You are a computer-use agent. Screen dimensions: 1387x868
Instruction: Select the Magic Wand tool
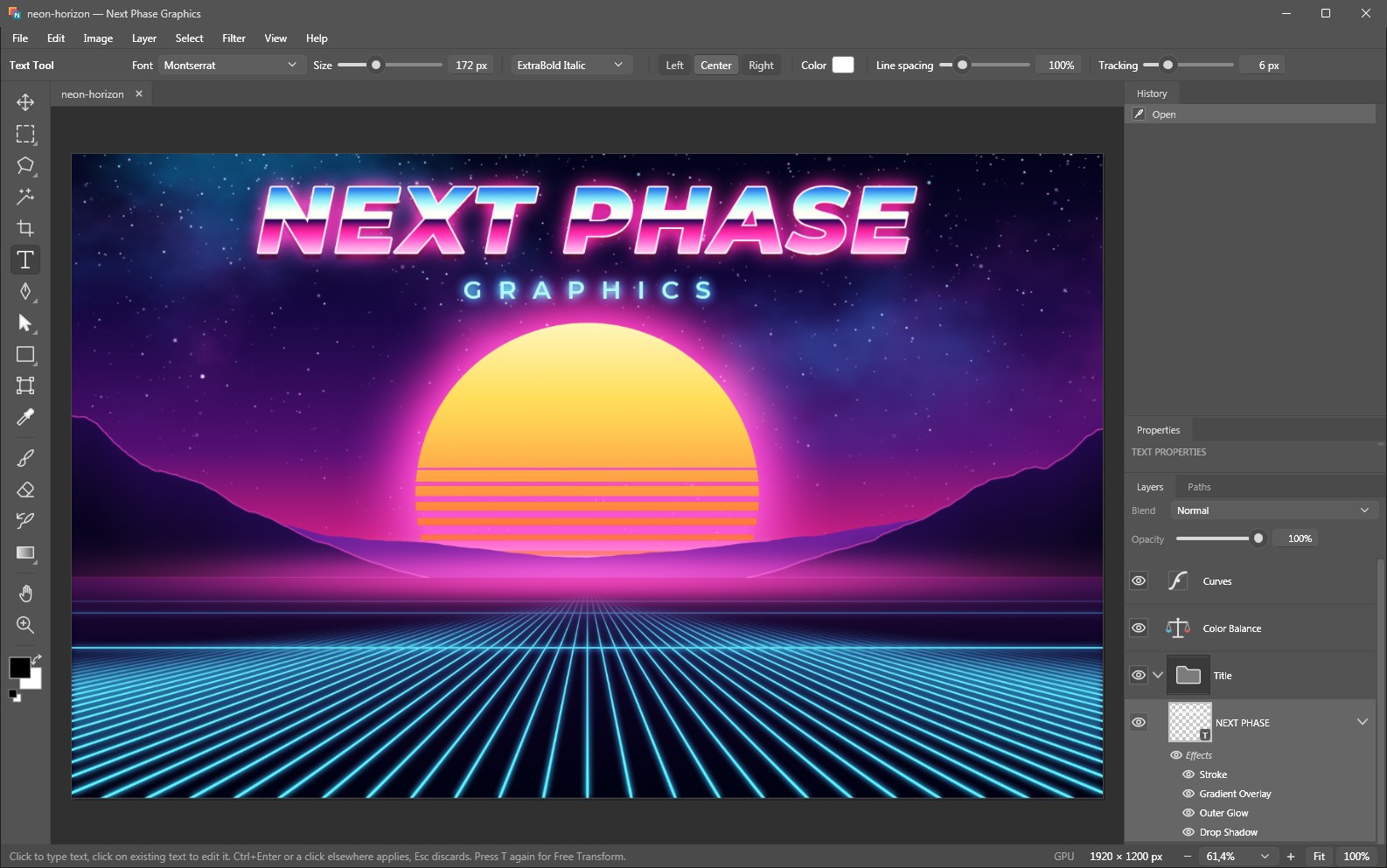pos(25,197)
